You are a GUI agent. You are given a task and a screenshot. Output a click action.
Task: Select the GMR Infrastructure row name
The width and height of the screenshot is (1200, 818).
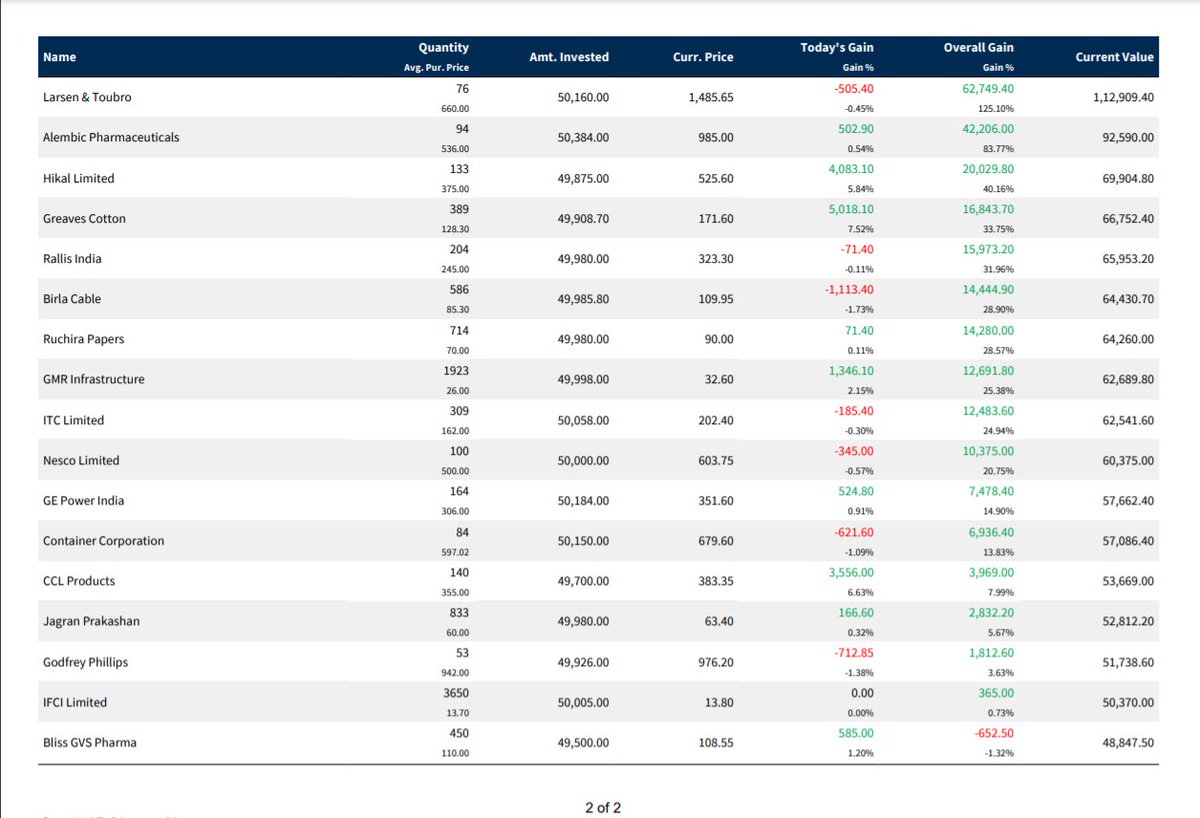(x=94, y=380)
